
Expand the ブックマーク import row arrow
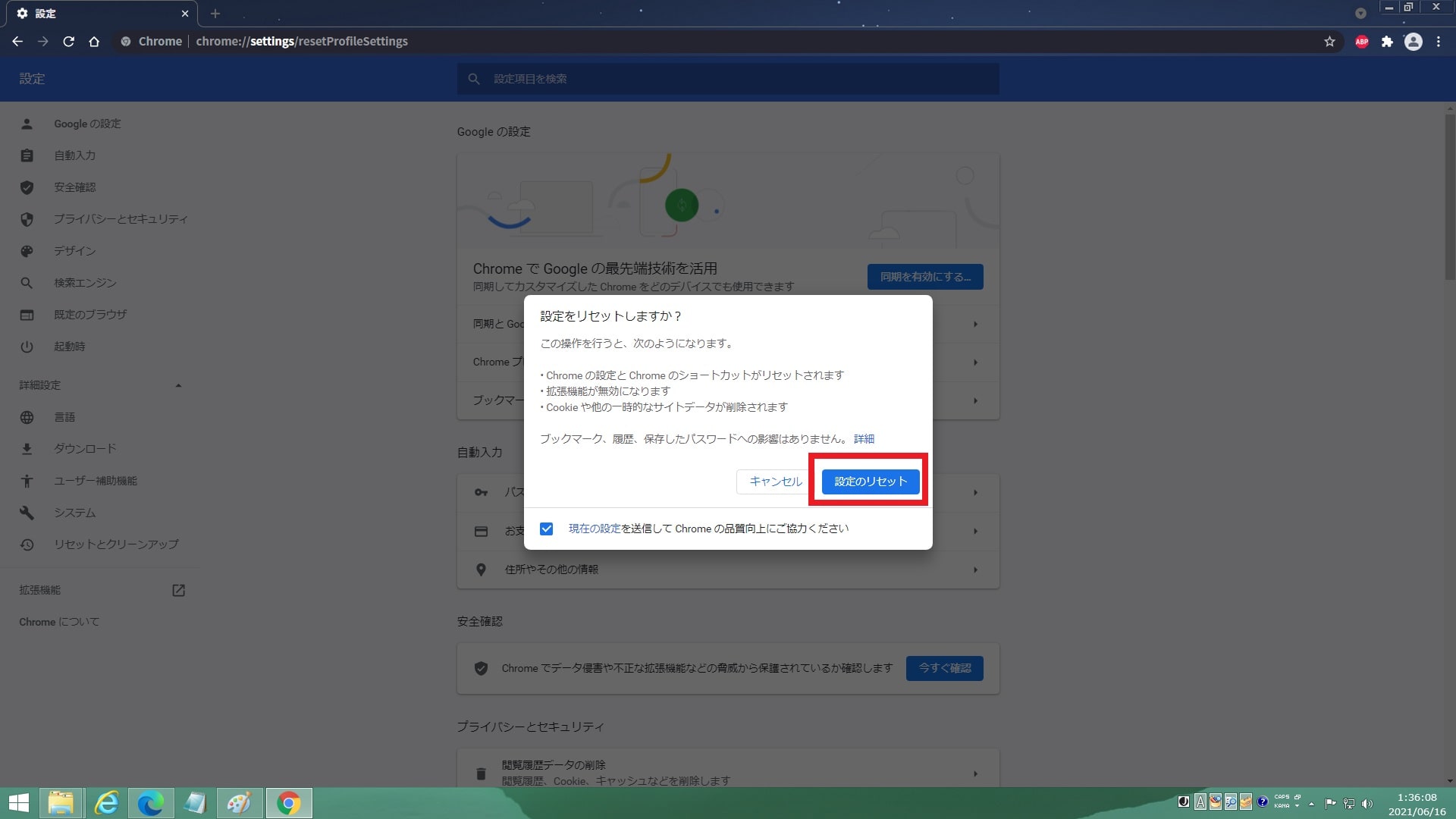[975, 400]
